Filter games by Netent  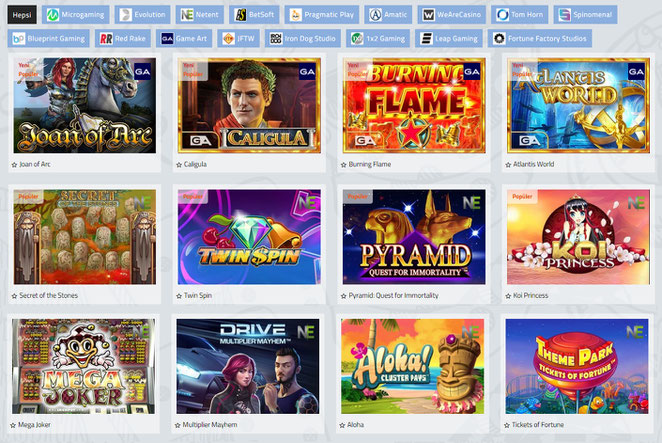(200, 15)
